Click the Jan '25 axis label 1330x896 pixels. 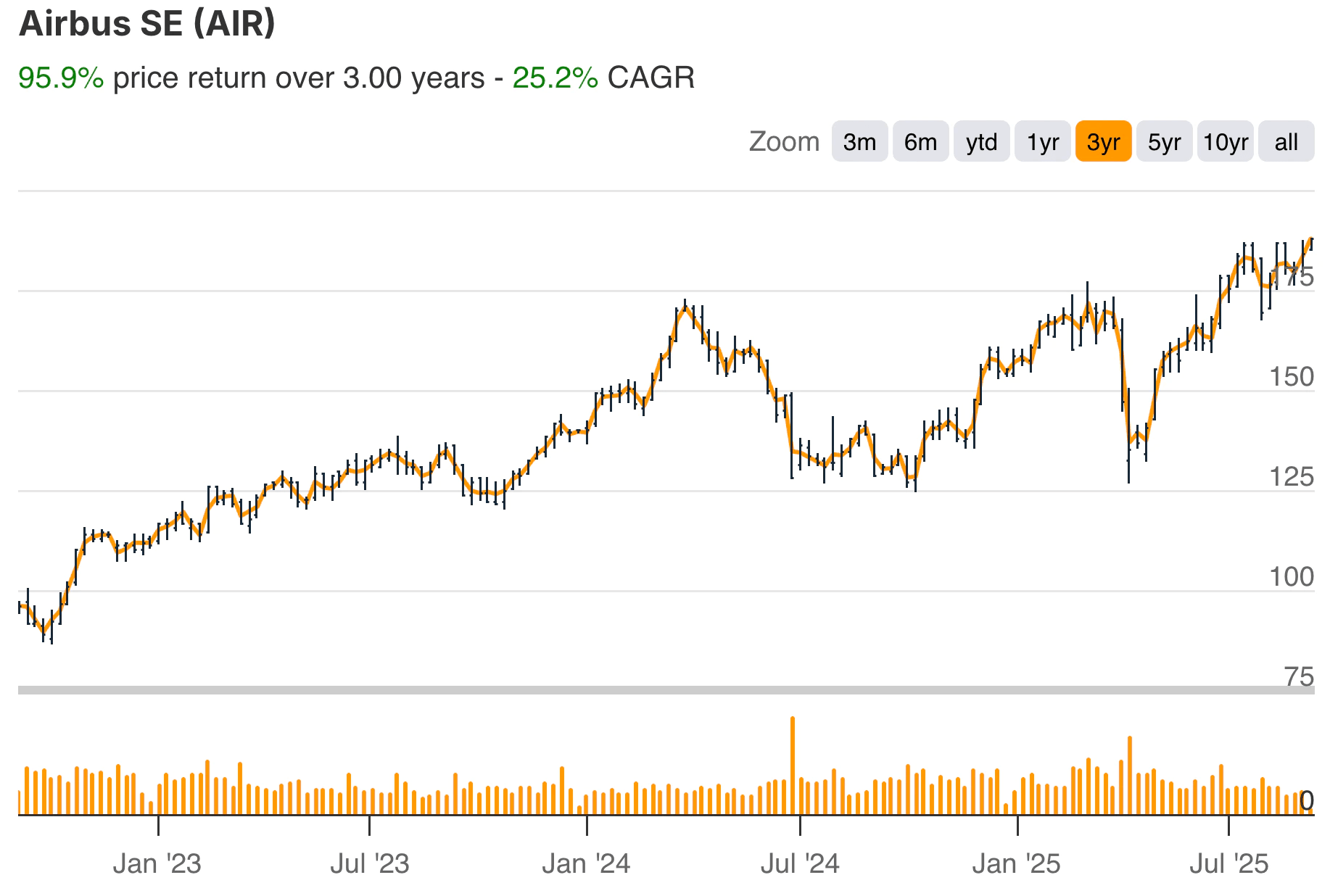[1016, 864]
